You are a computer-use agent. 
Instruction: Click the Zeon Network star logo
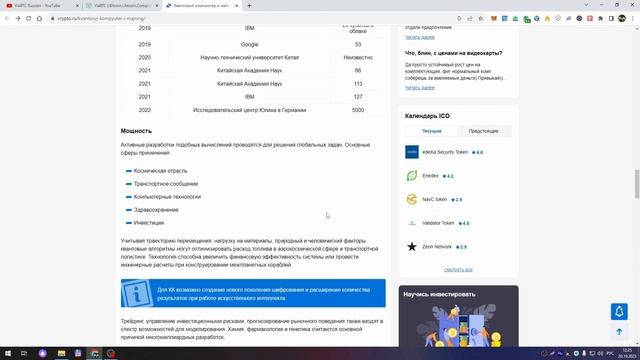[412, 247]
